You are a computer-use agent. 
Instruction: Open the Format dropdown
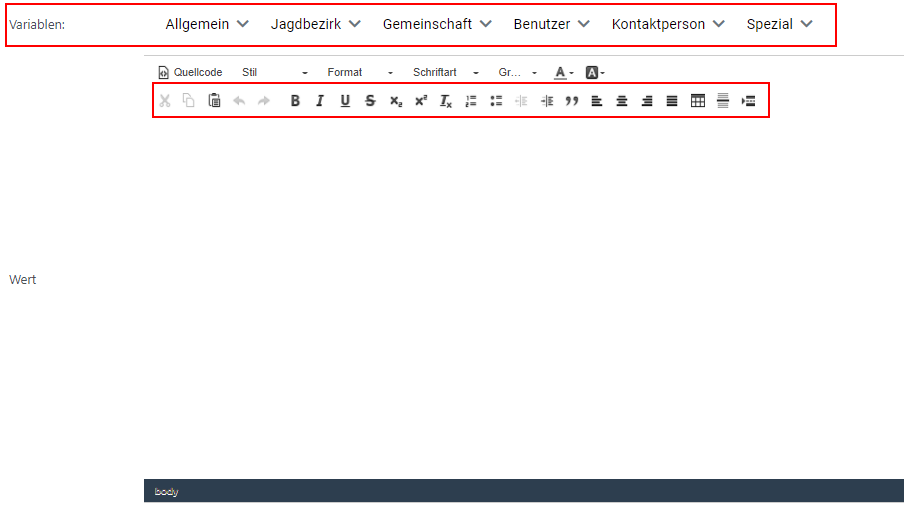coord(360,73)
